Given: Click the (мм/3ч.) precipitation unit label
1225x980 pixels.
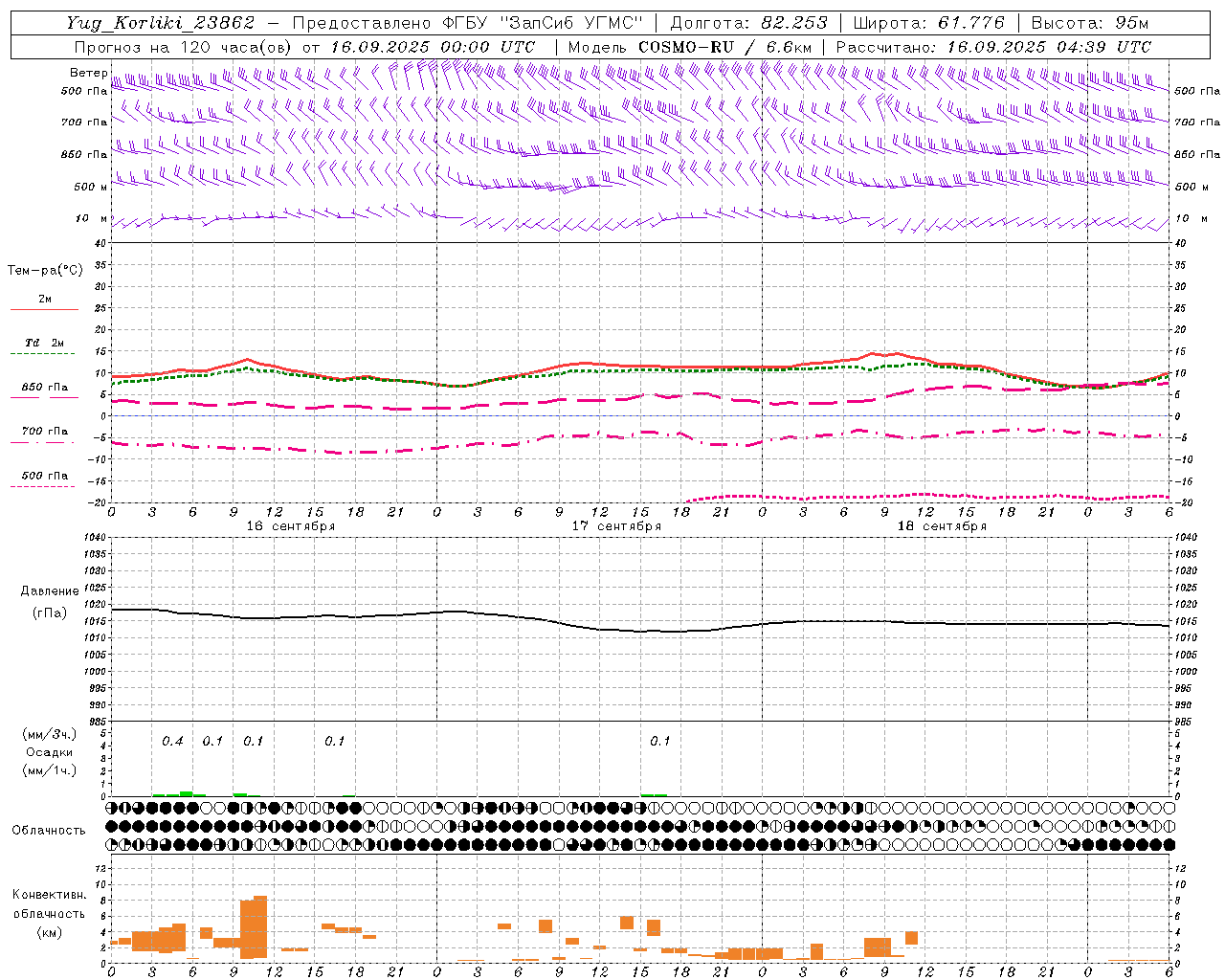Looking at the screenshot, I should point(50,734).
